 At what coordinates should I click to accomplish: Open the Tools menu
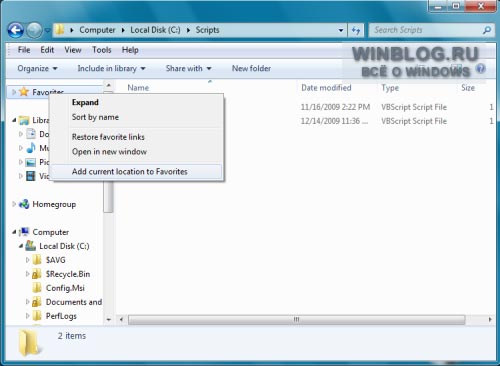tap(102, 50)
